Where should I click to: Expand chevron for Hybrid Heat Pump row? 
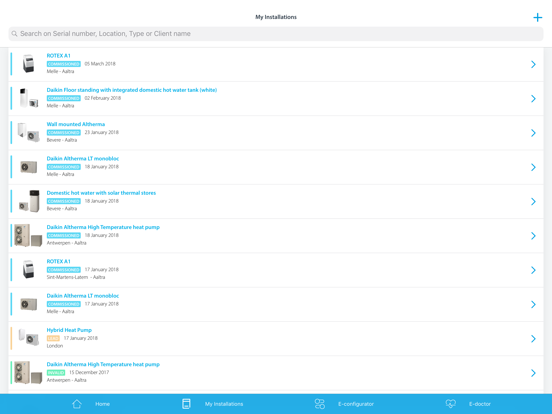click(x=533, y=339)
